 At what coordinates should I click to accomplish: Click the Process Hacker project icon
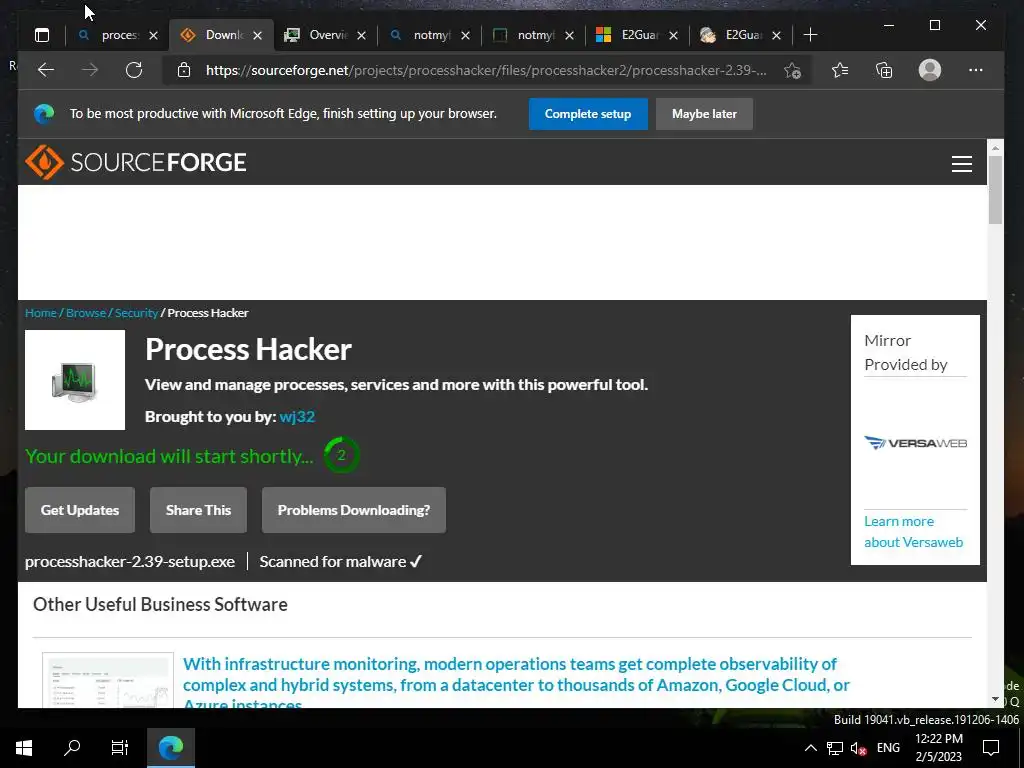74,380
